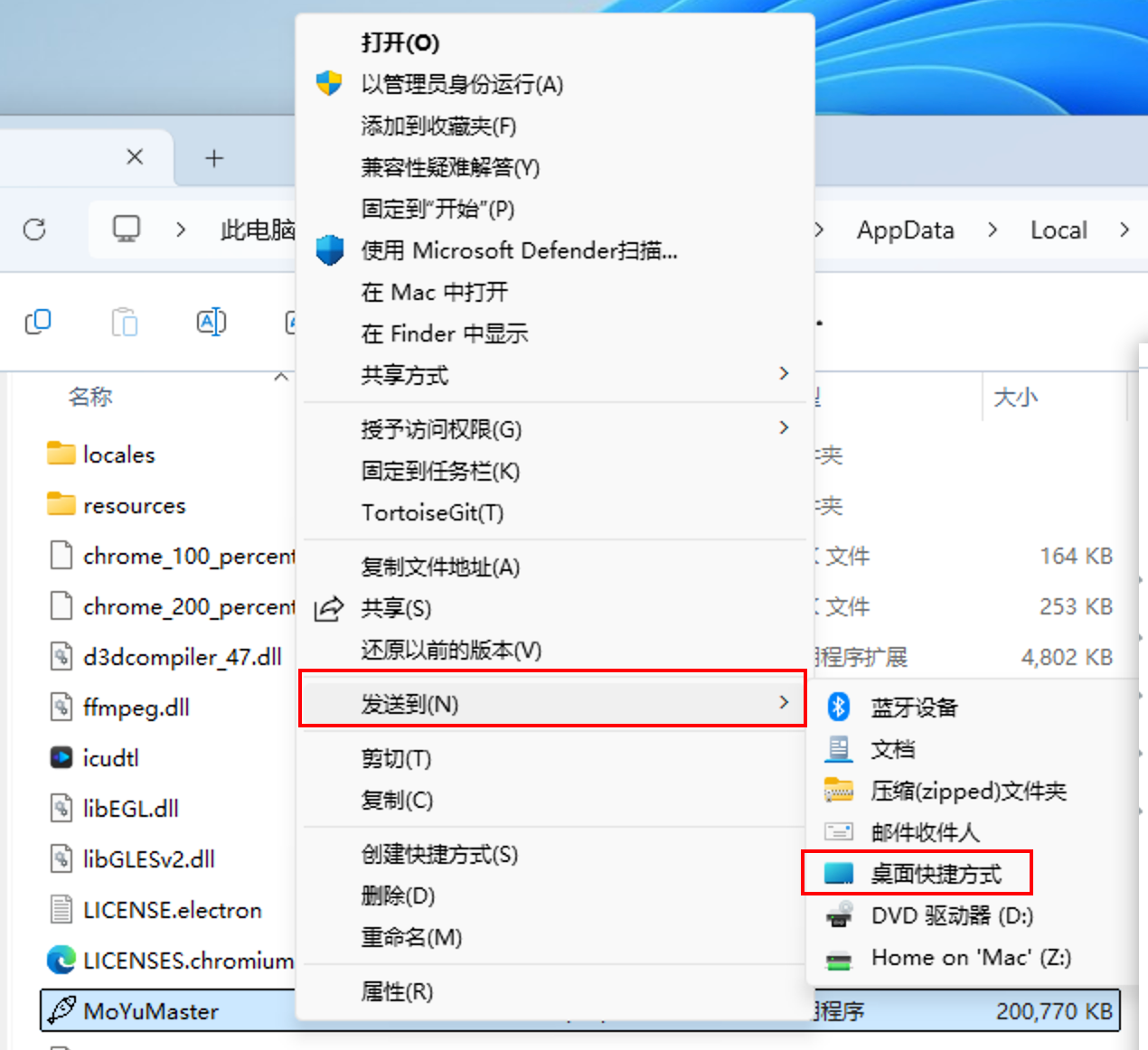
Task: Click the Microsoft Defender shield icon in menu
Action: 329,250
